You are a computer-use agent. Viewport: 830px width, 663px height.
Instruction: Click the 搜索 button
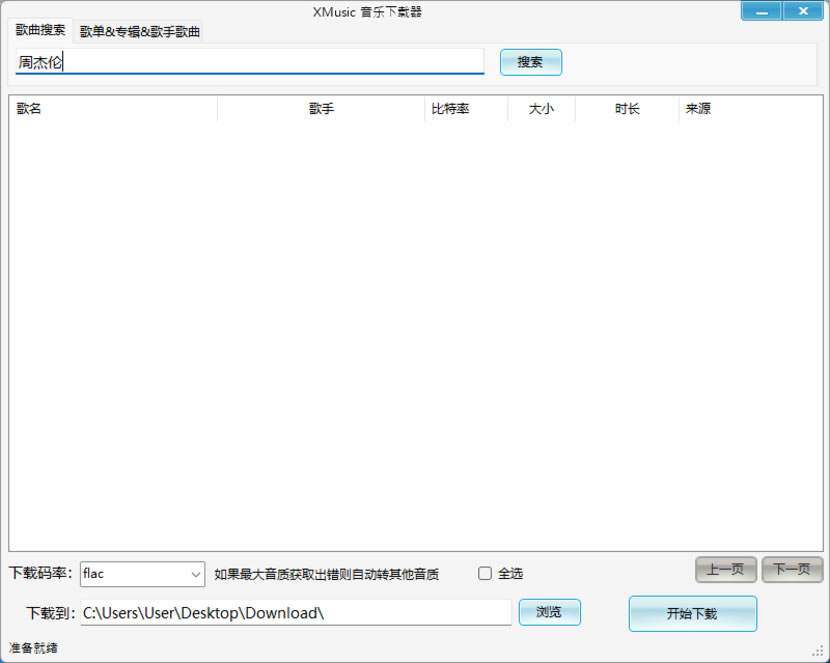(530, 62)
